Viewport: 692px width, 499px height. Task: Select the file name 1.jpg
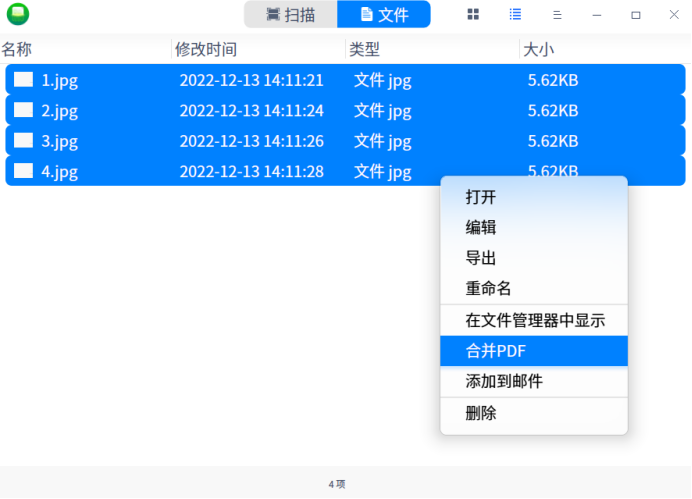click(x=60, y=81)
